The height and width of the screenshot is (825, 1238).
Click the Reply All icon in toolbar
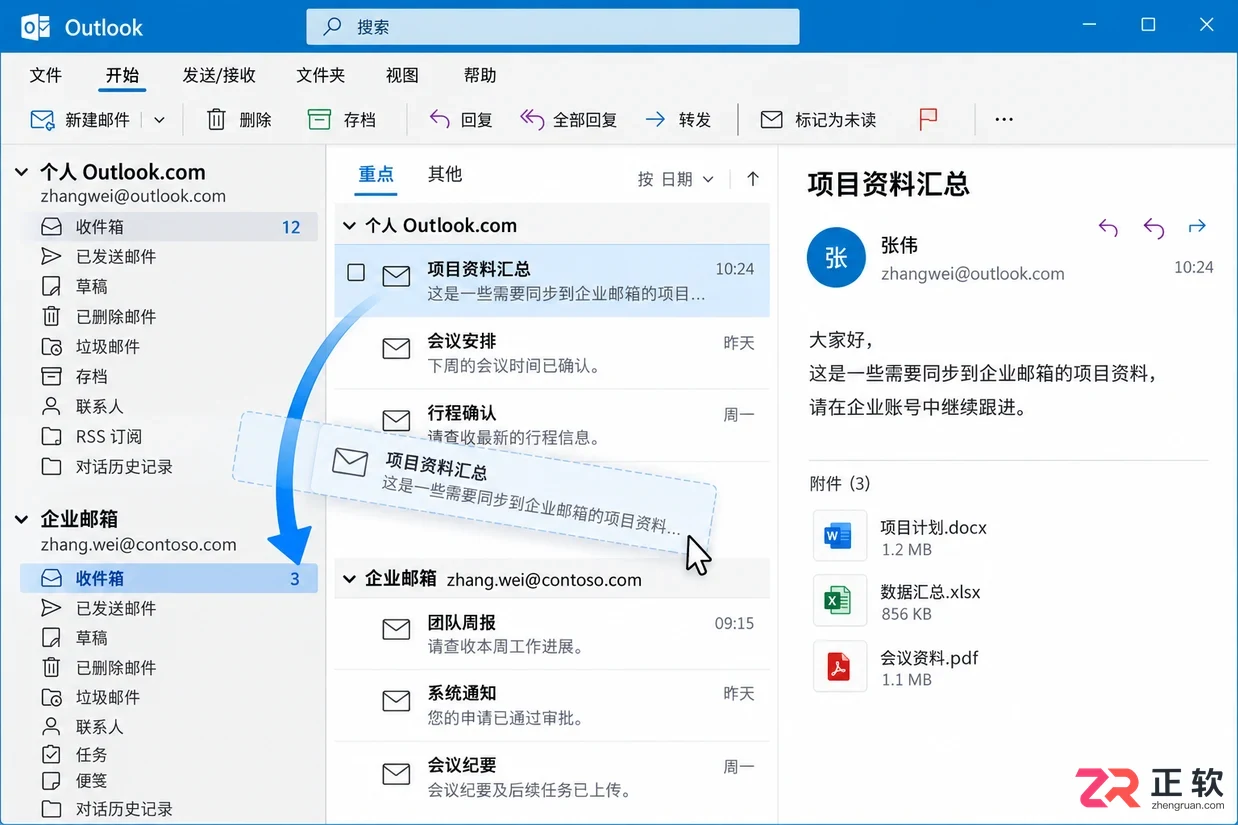532,120
